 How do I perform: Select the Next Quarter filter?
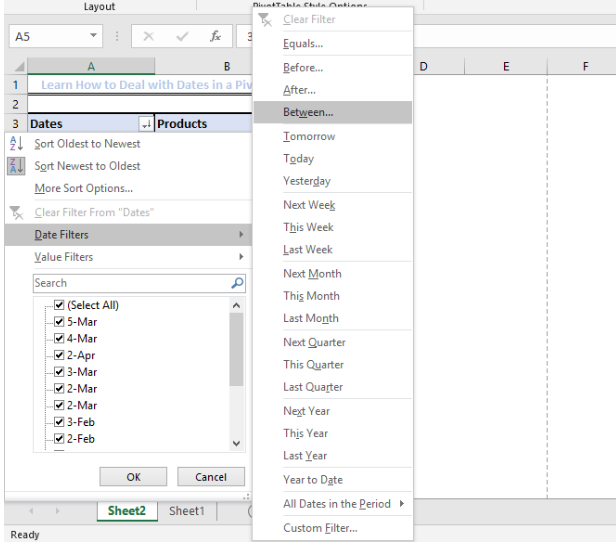(x=333, y=343)
